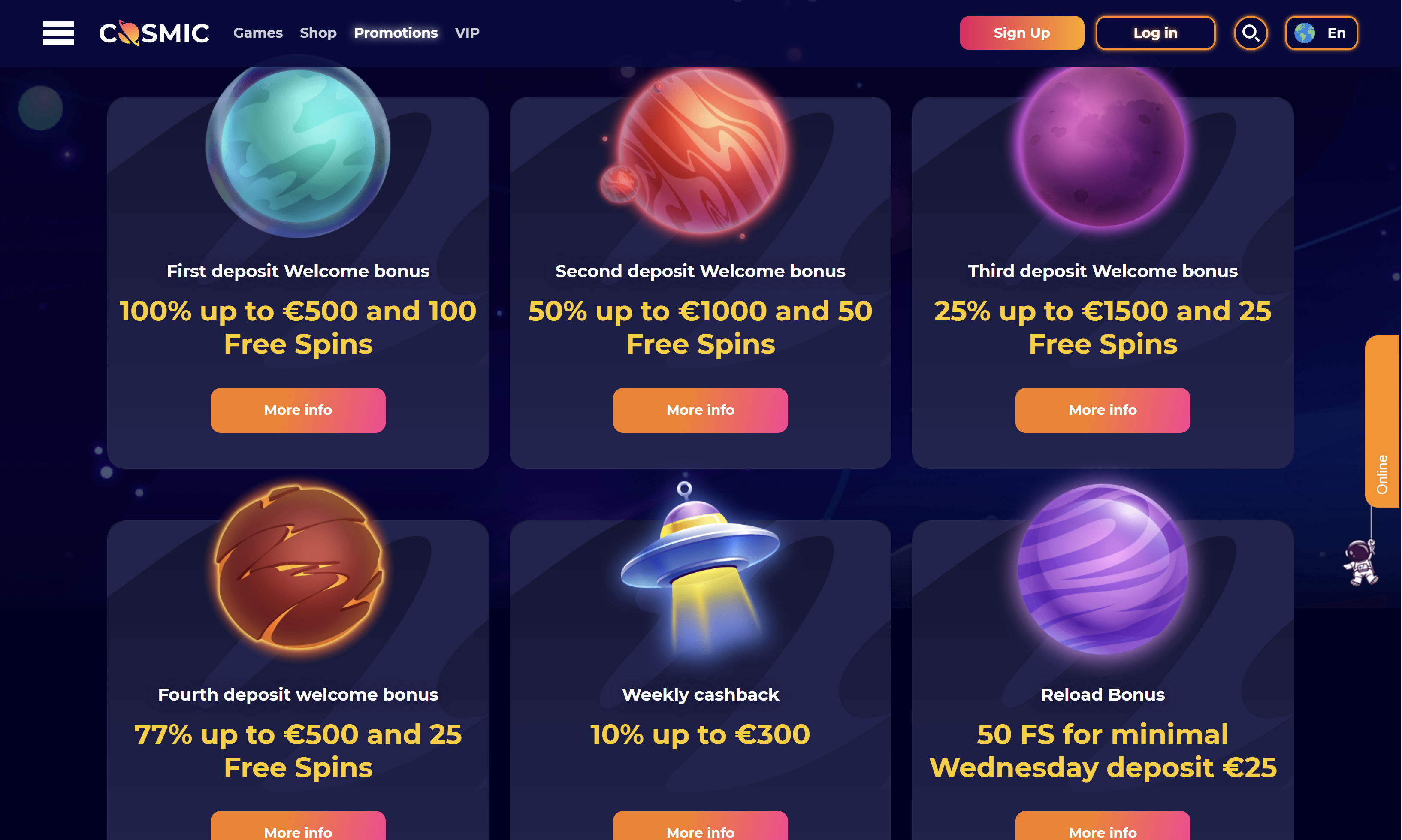Click the globe language icon
Screen dimensions: 1402x840
pos(1304,33)
